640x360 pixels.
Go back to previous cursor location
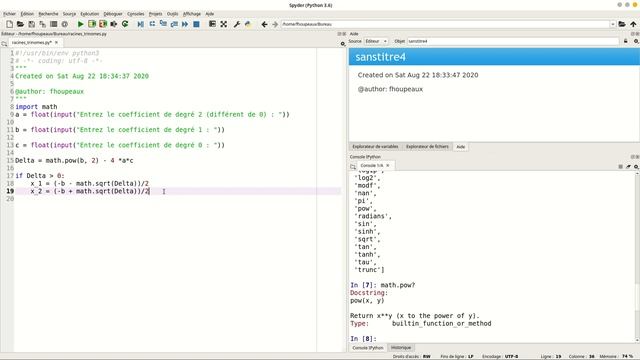click(x=264, y=24)
